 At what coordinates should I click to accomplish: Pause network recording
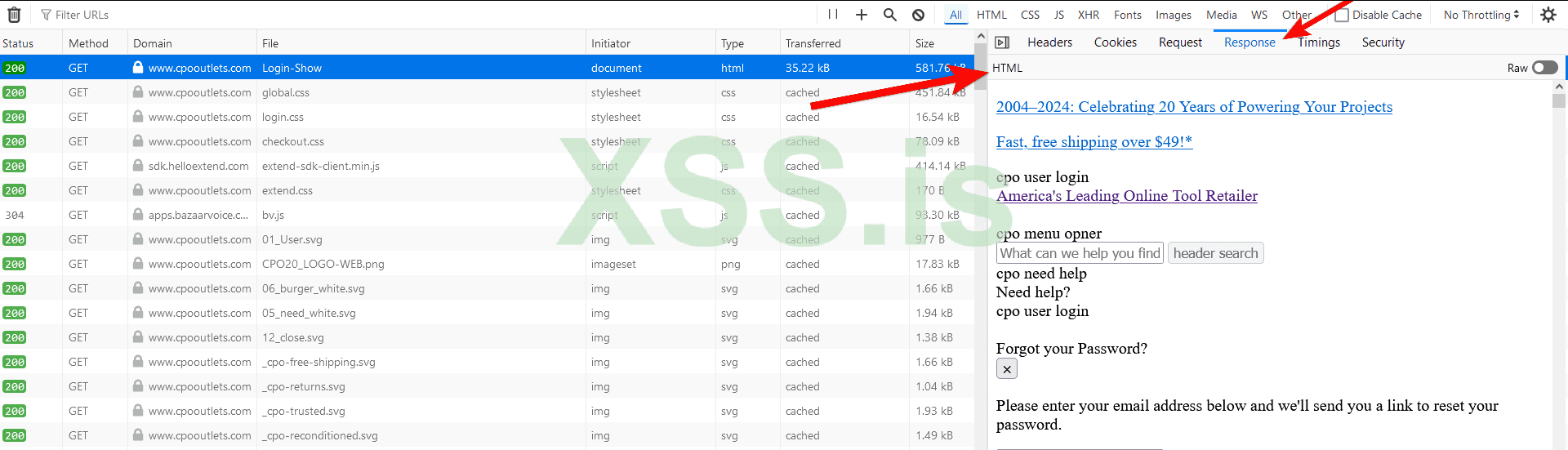(833, 15)
